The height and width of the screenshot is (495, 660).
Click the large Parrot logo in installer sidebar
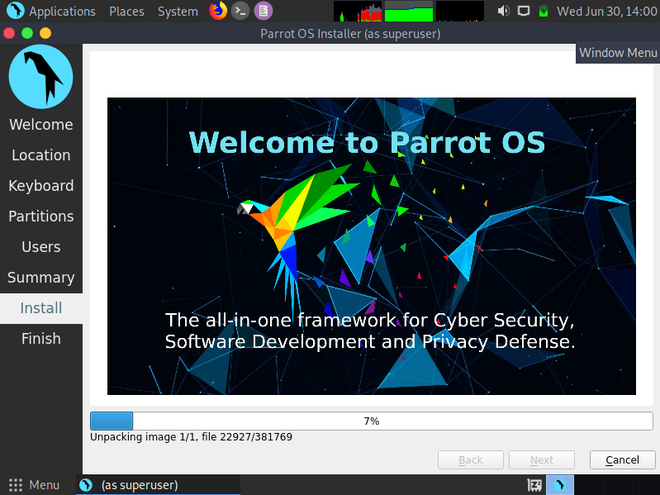[41, 77]
